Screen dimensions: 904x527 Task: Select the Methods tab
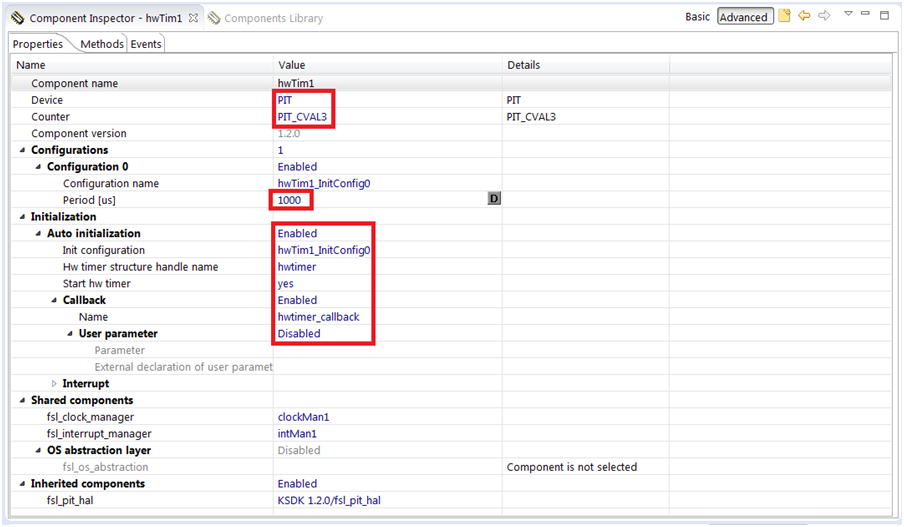click(x=102, y=44)
